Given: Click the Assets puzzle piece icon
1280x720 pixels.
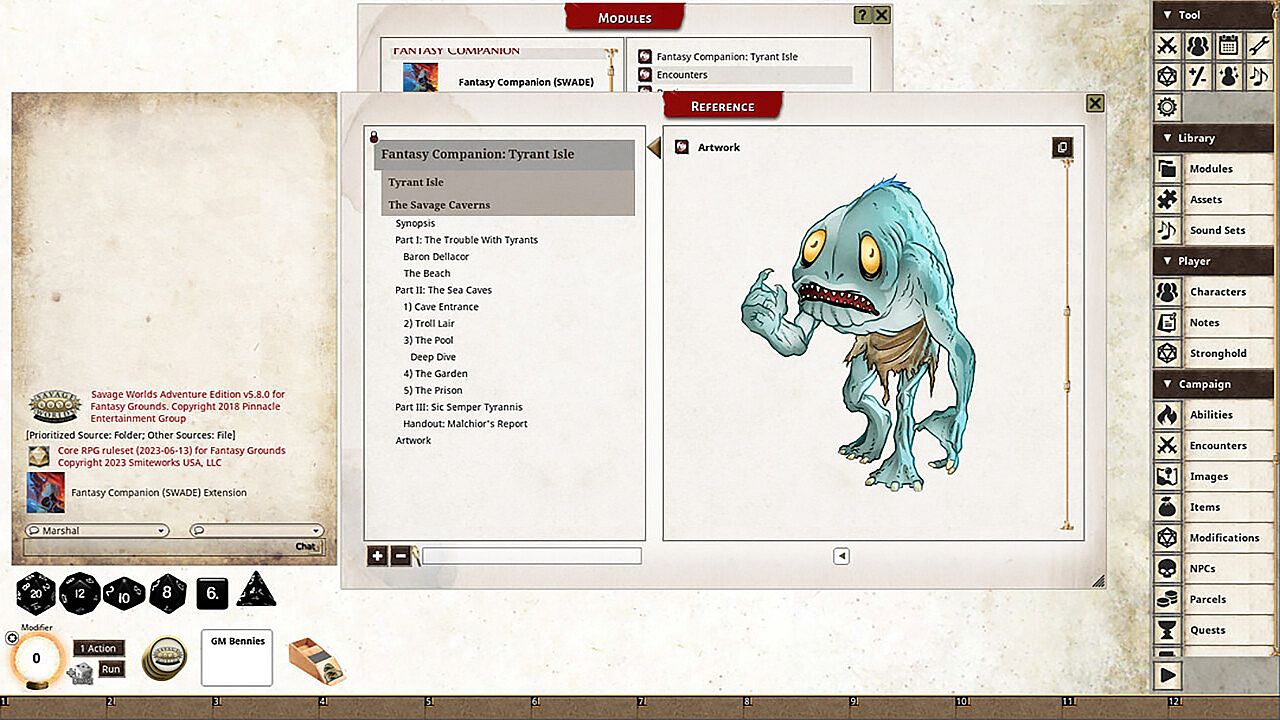Looking at the screenshot, I should click(x=1167, y=200).
